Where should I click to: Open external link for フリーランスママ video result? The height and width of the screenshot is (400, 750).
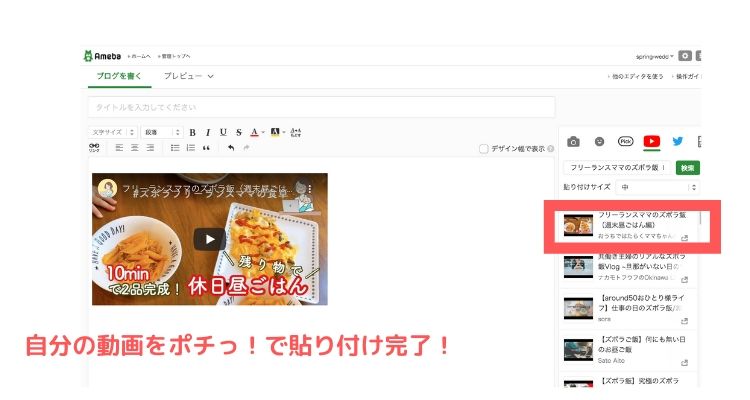(x=684, y=238)
